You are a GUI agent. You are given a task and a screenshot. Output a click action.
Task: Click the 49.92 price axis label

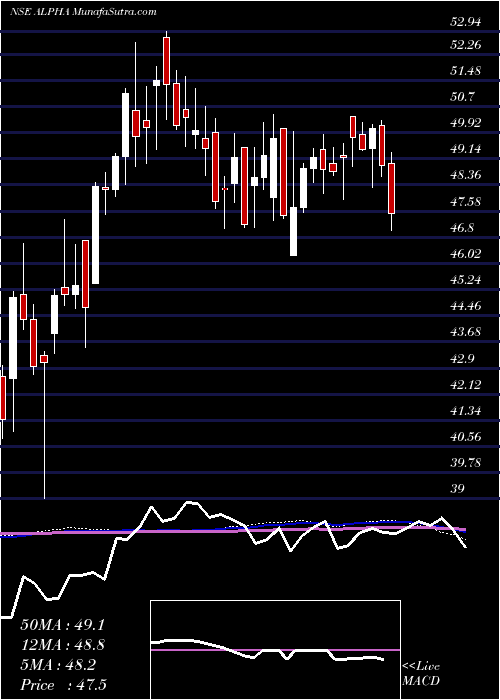(465, 123)
